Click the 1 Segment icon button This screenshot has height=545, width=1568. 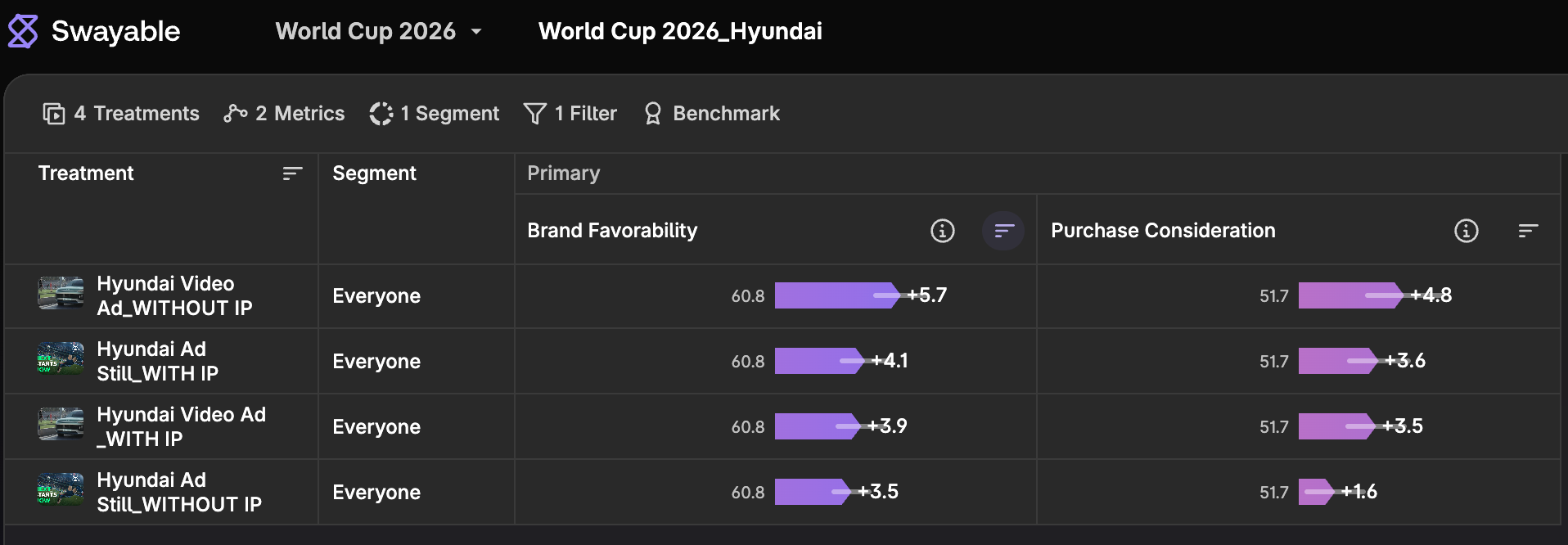point(381,113)
